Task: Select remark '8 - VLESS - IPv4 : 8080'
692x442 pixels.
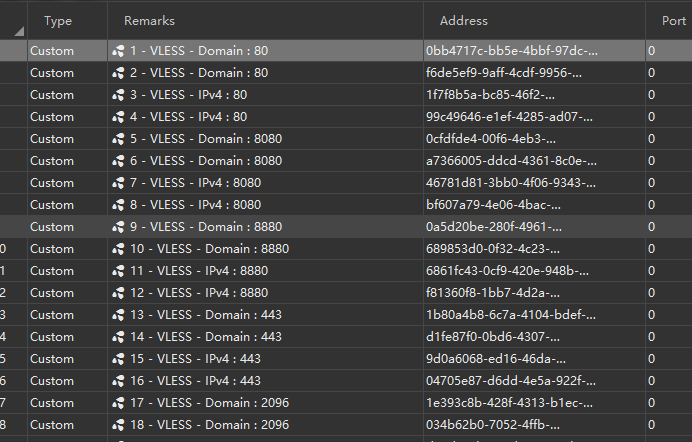Action: [196, 205]
